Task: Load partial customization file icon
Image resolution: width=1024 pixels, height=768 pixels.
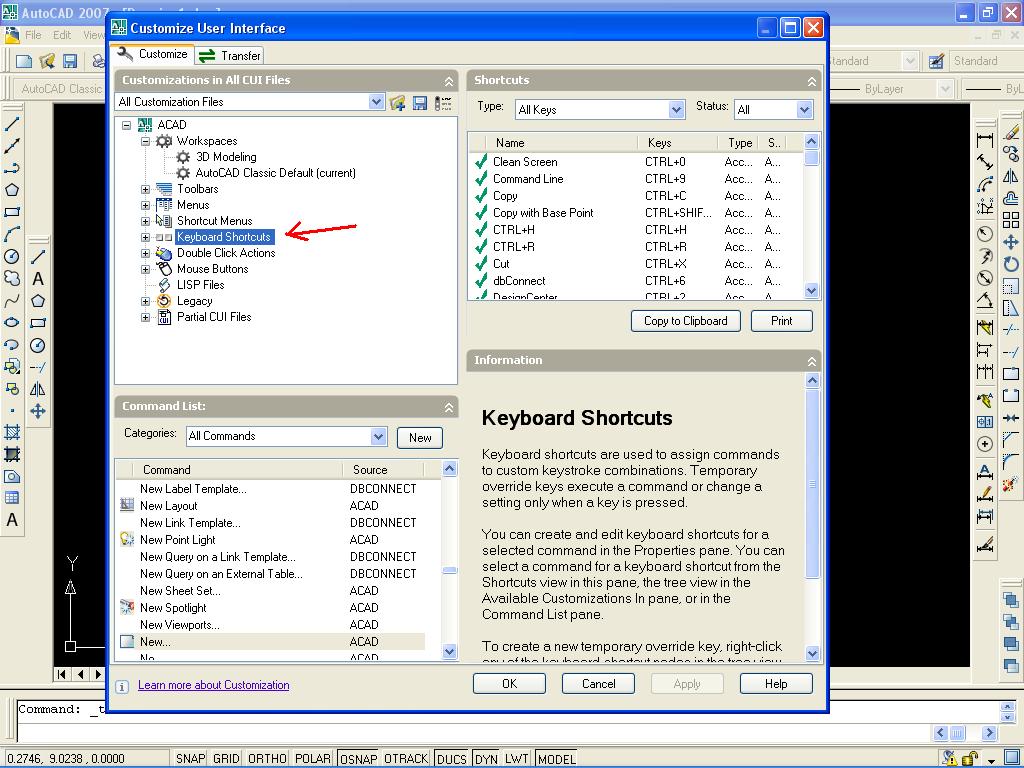Action: (398, 103)
